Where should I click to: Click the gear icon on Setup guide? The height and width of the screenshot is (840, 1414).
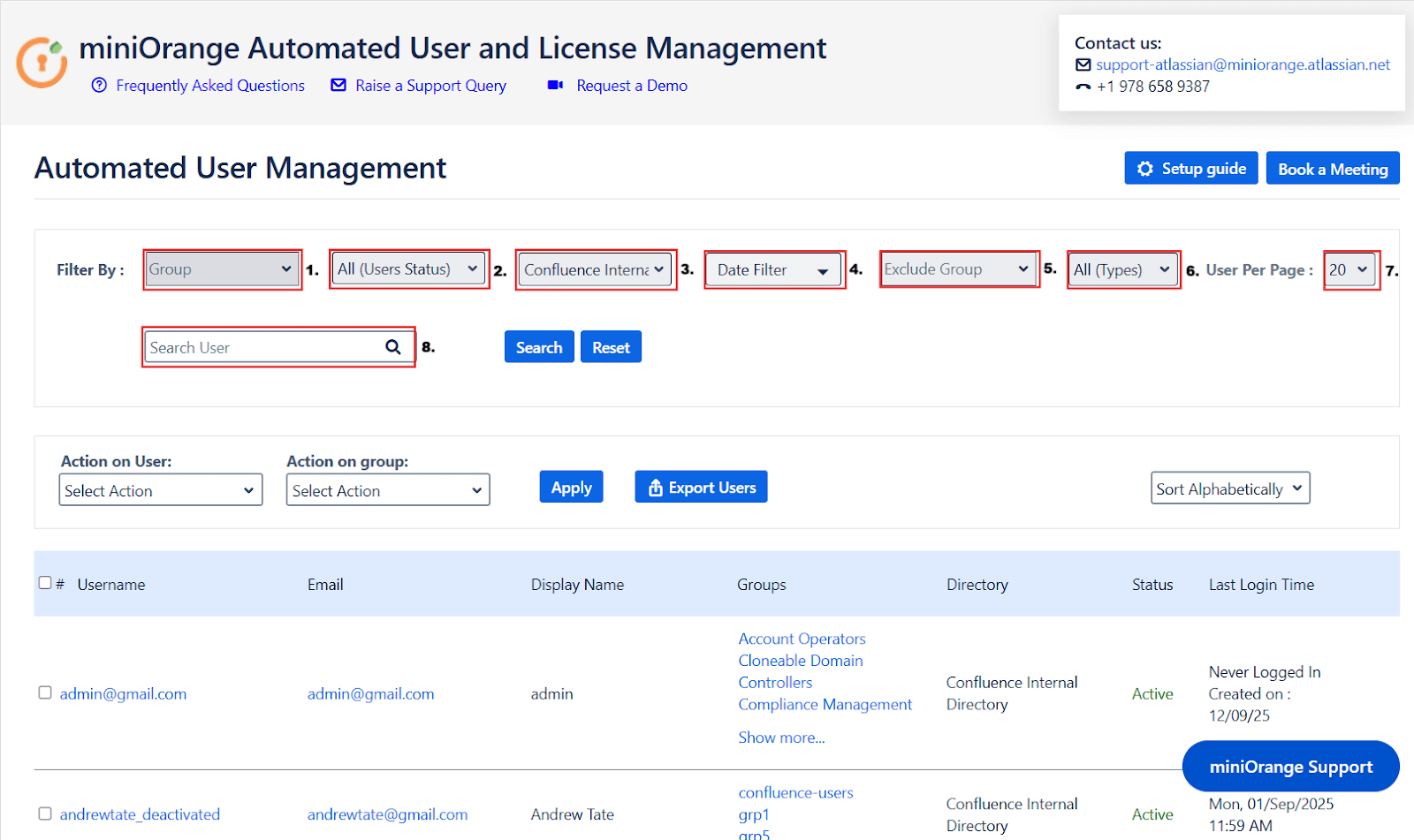1145,169
